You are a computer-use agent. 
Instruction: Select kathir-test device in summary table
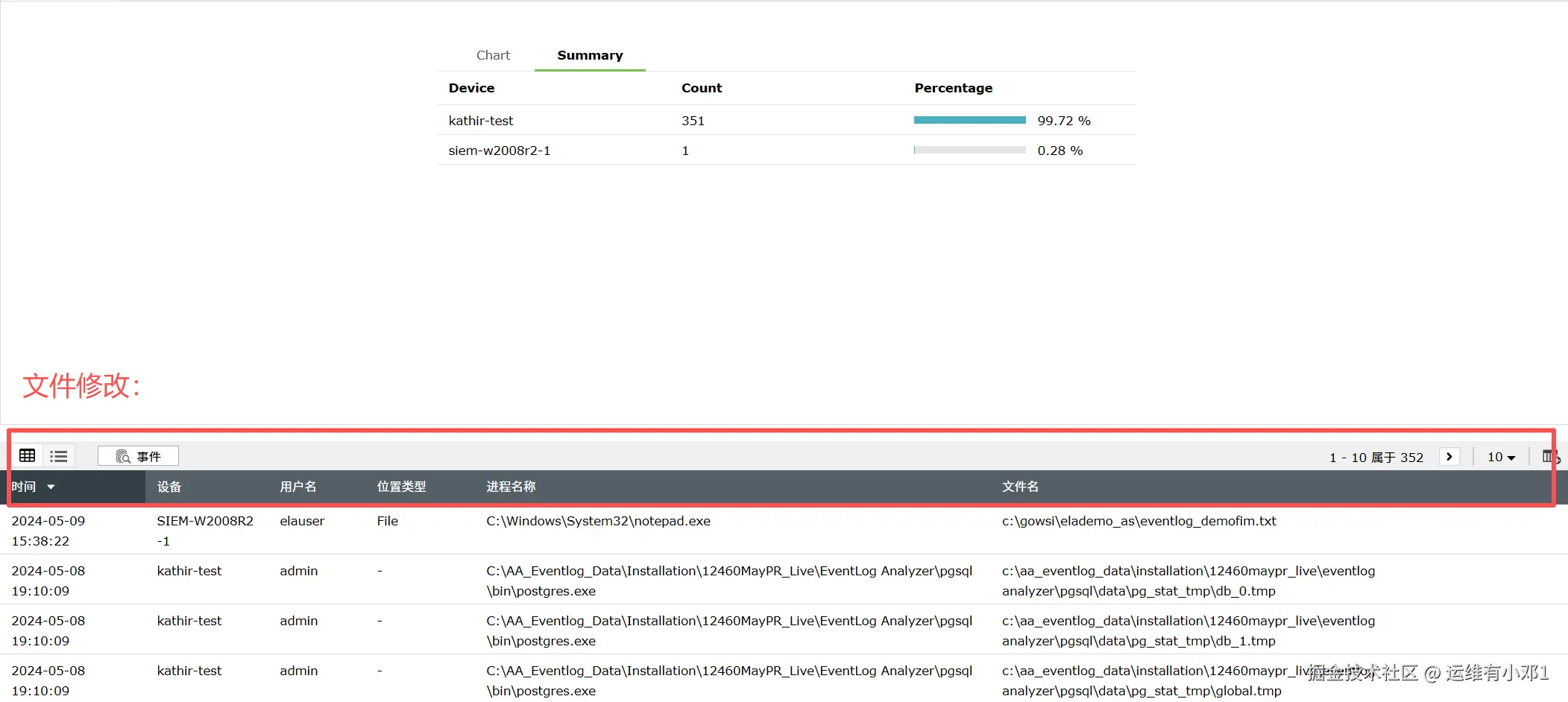(x=481, y=121)
